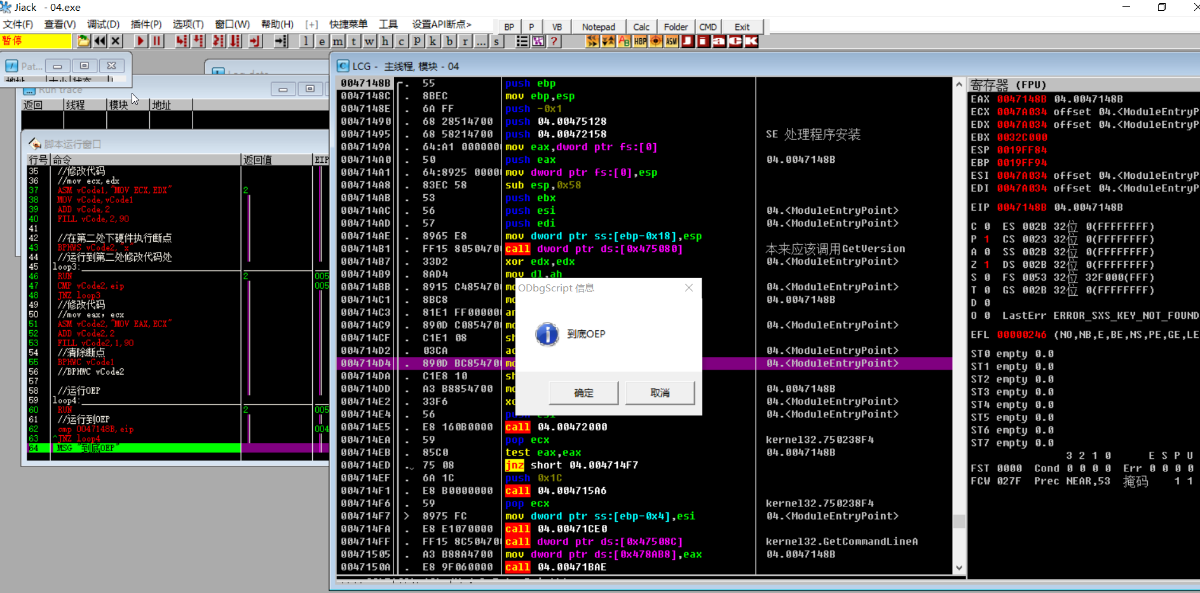
Task: Open the 文件(F) menu
Action: click(17, 24)
